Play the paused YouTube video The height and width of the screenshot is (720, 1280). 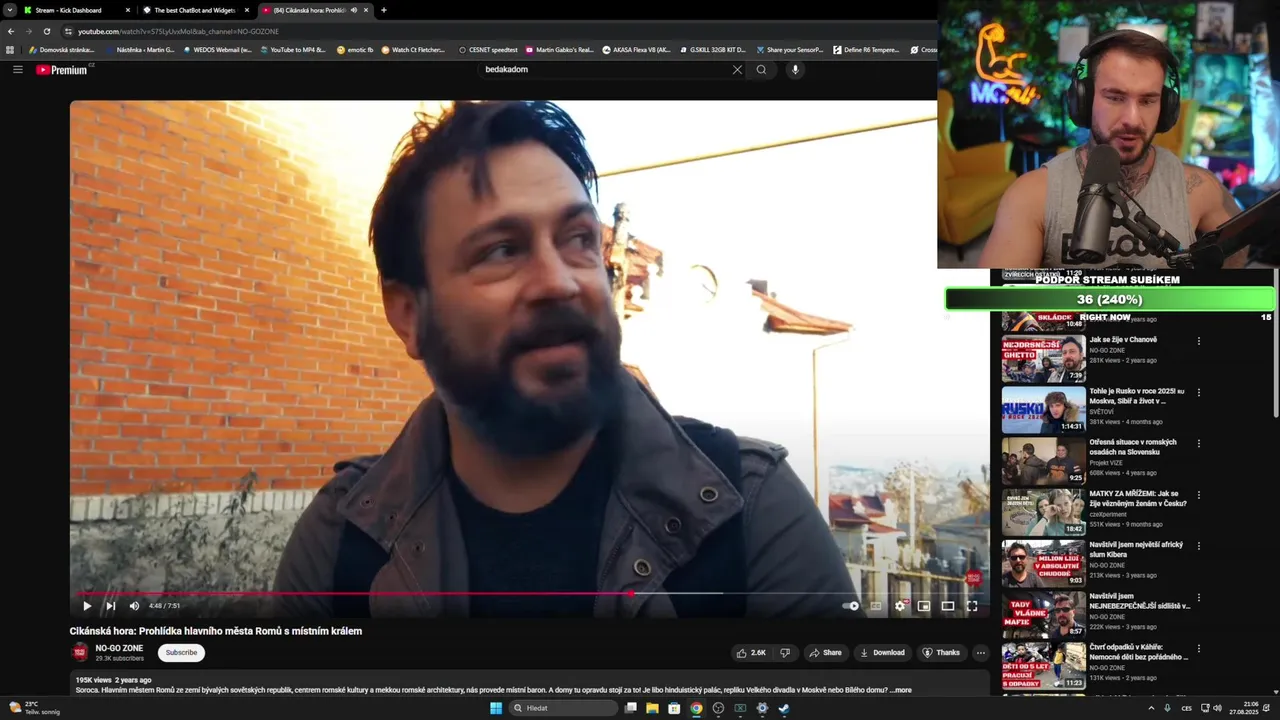[87, 606]
